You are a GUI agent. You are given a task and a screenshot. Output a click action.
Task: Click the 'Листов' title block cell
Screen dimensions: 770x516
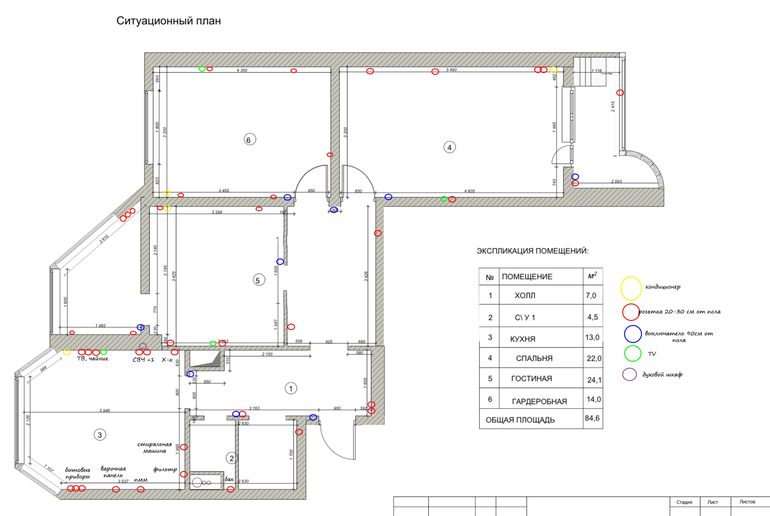747,501
